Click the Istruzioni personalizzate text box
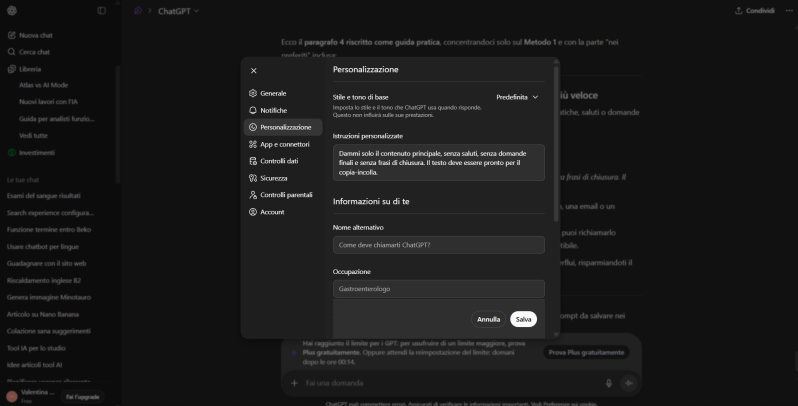 click(438, 162)
